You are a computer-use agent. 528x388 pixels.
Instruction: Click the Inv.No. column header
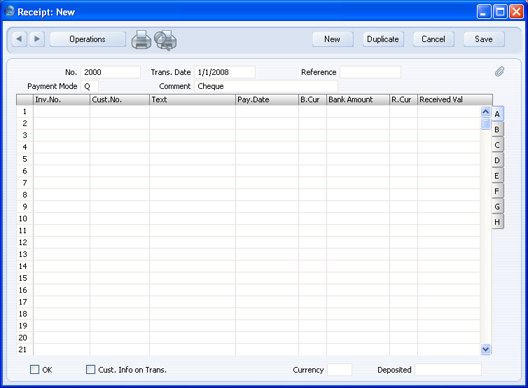tap(62, 100)
